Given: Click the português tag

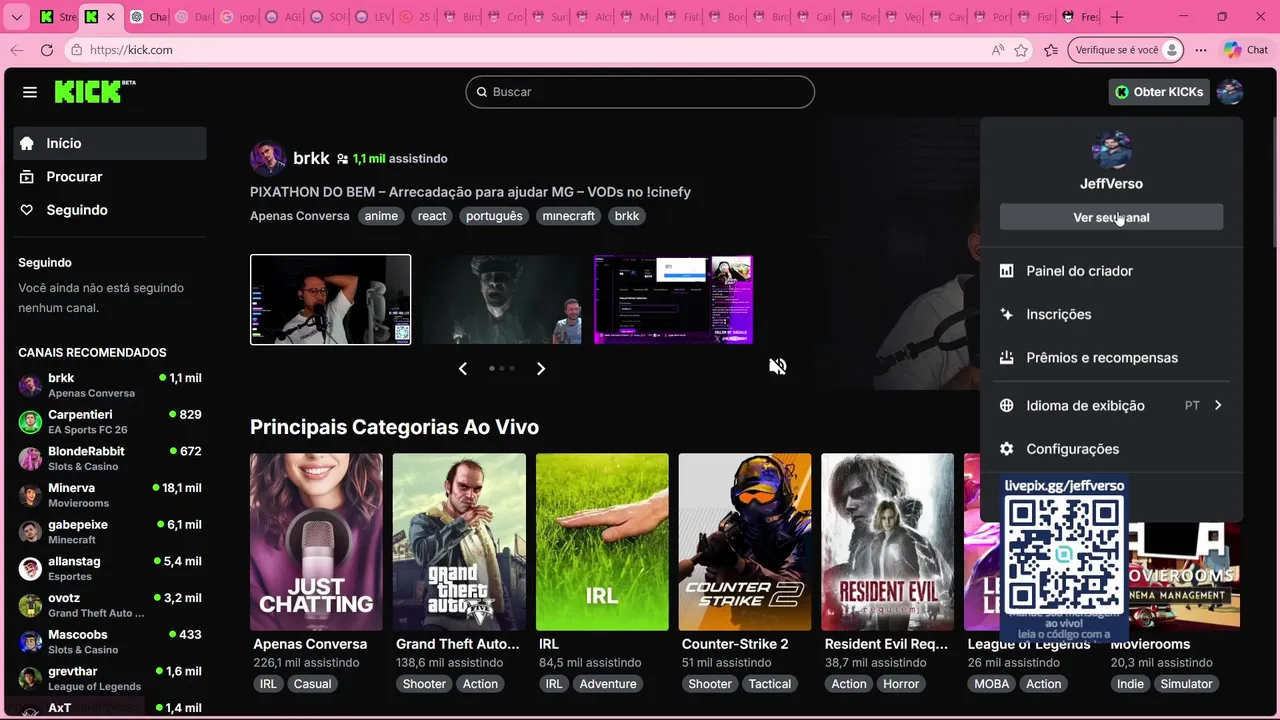Looking at the screenshot, I should tap(494, 216).
